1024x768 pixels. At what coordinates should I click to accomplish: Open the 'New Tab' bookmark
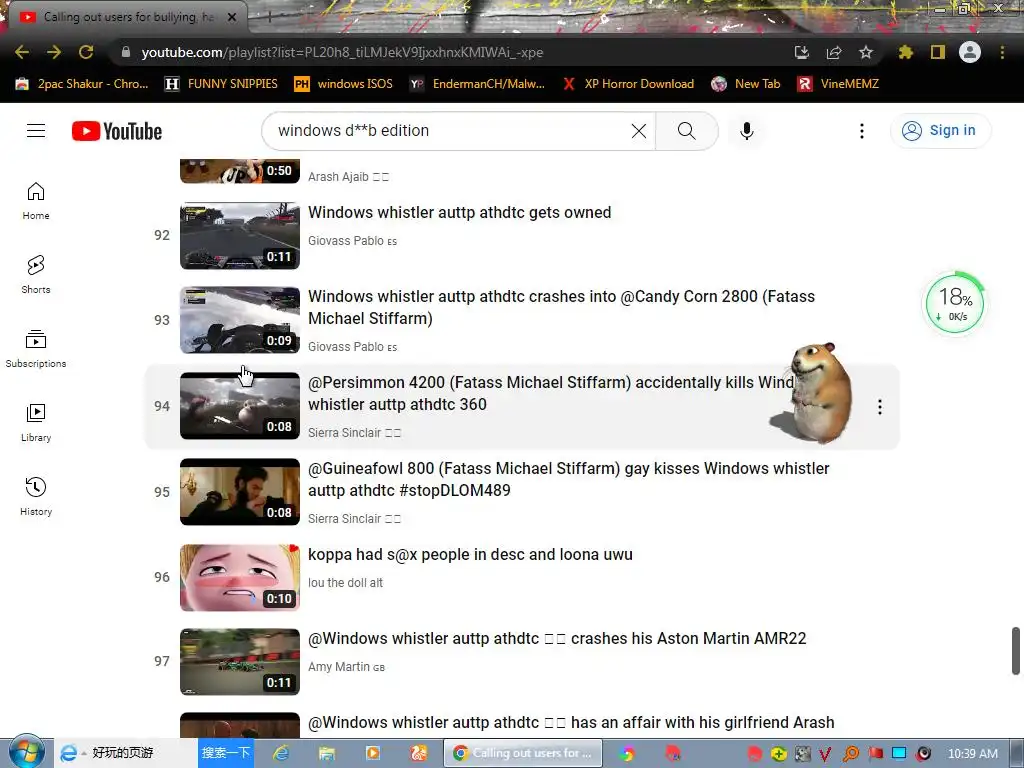[x=746, y=84]
